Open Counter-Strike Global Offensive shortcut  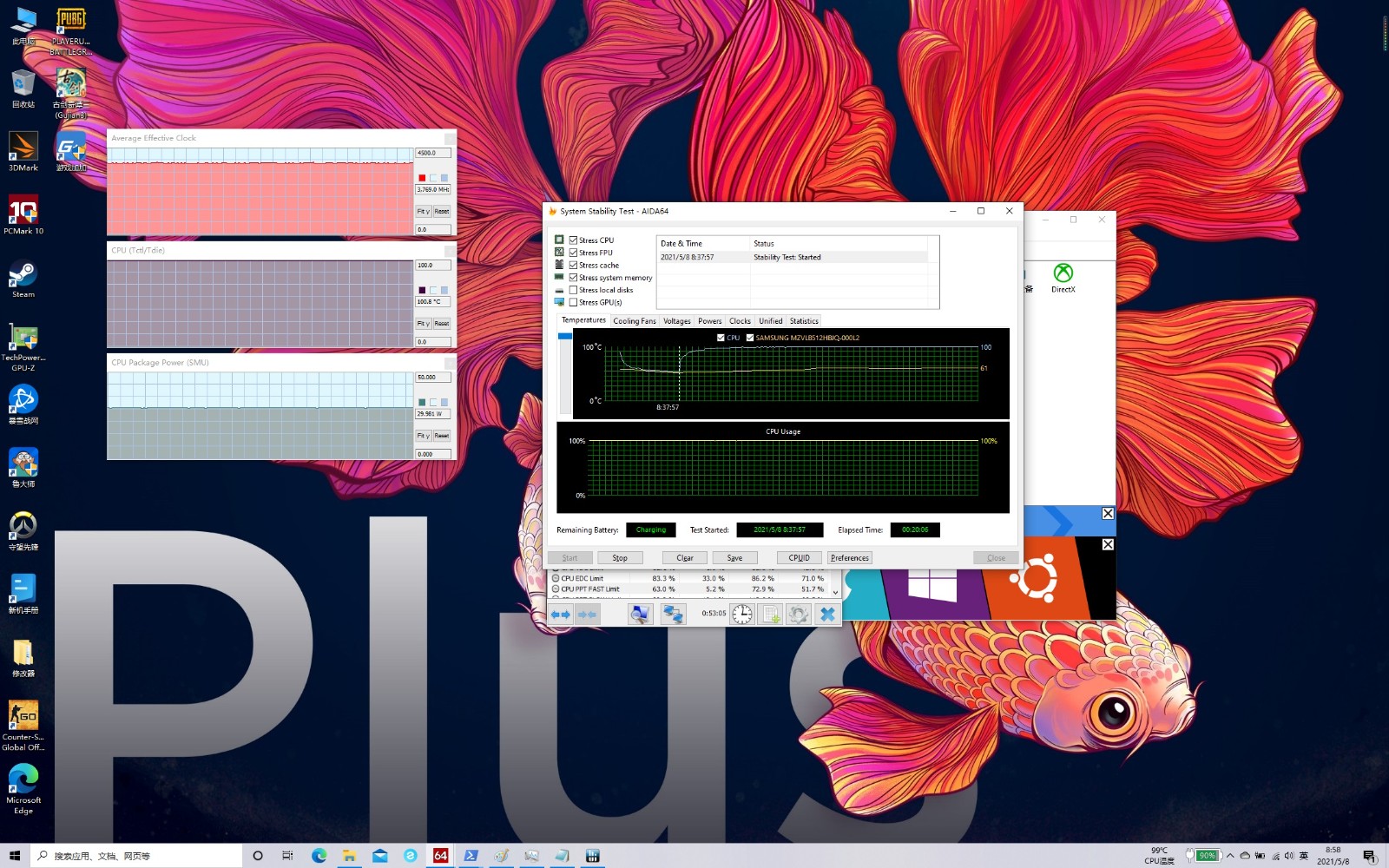(23, 725)
